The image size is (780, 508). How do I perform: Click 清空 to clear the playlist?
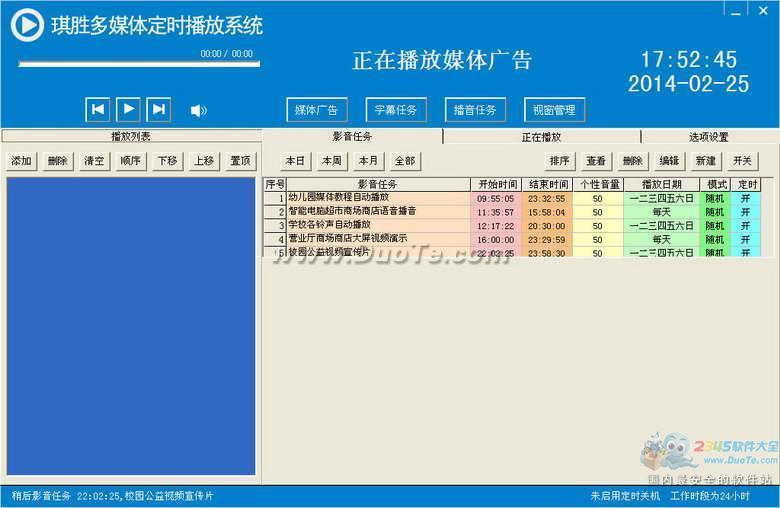94,161
